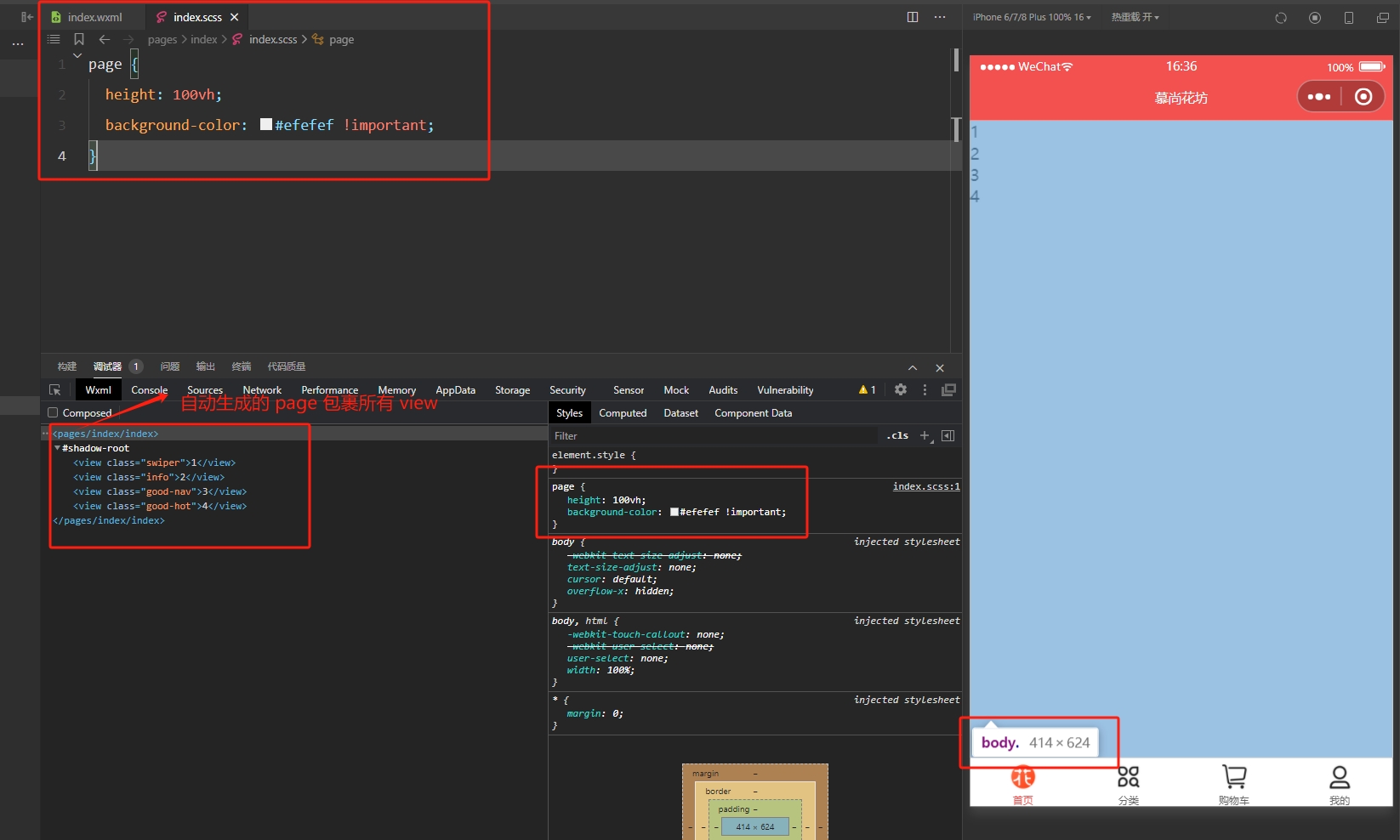The width and height of the screenshot is (1400, 840).
Task: Open the 热重载 hot reload dropdown
Action: pos(1135,17)
